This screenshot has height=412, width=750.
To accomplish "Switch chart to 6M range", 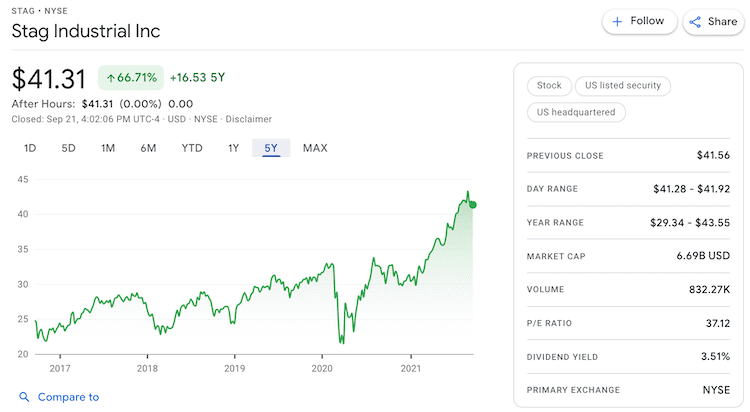I will click(x=148, y=148).
